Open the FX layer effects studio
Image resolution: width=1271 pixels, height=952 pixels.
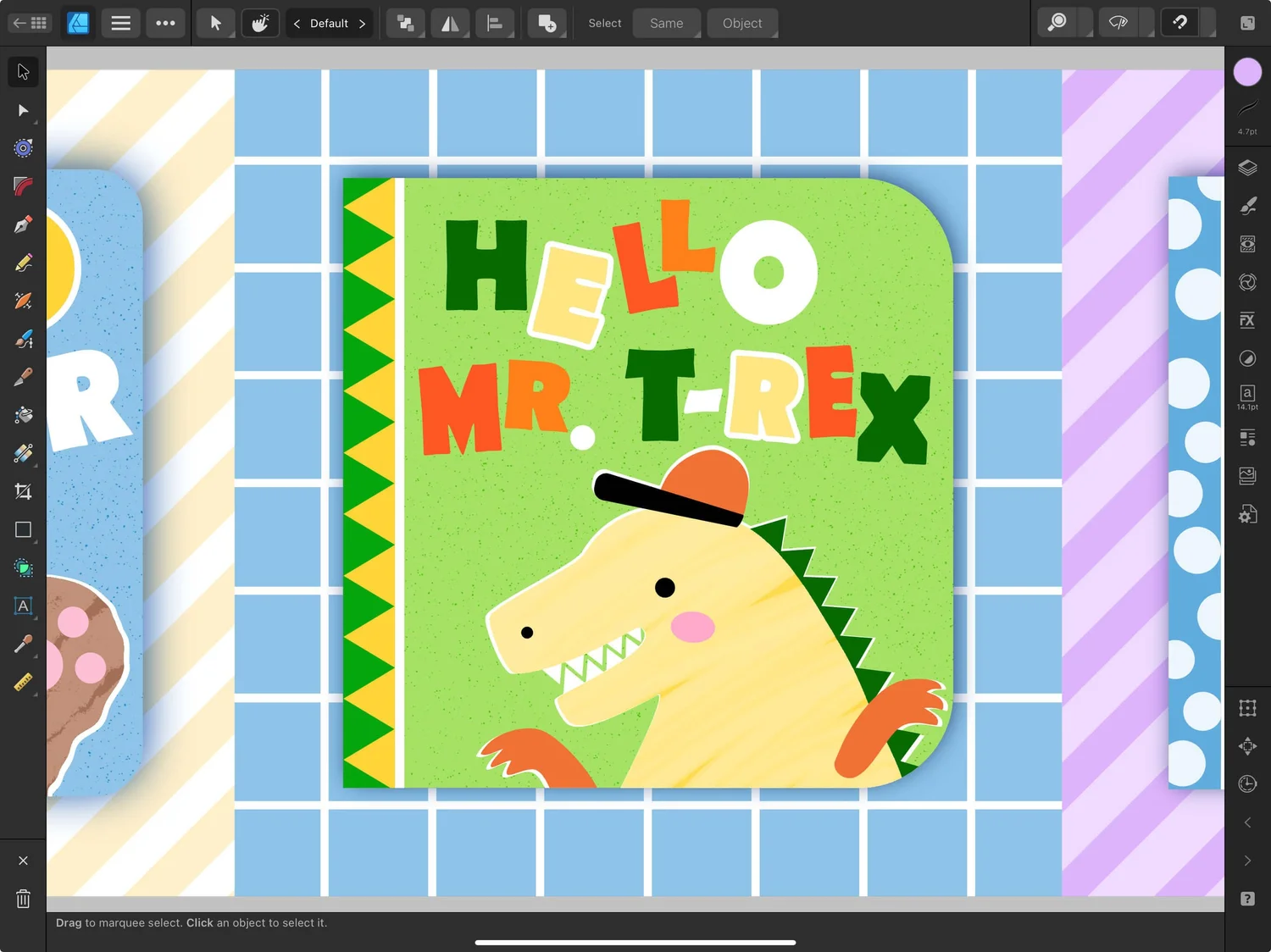(1247, 320)
